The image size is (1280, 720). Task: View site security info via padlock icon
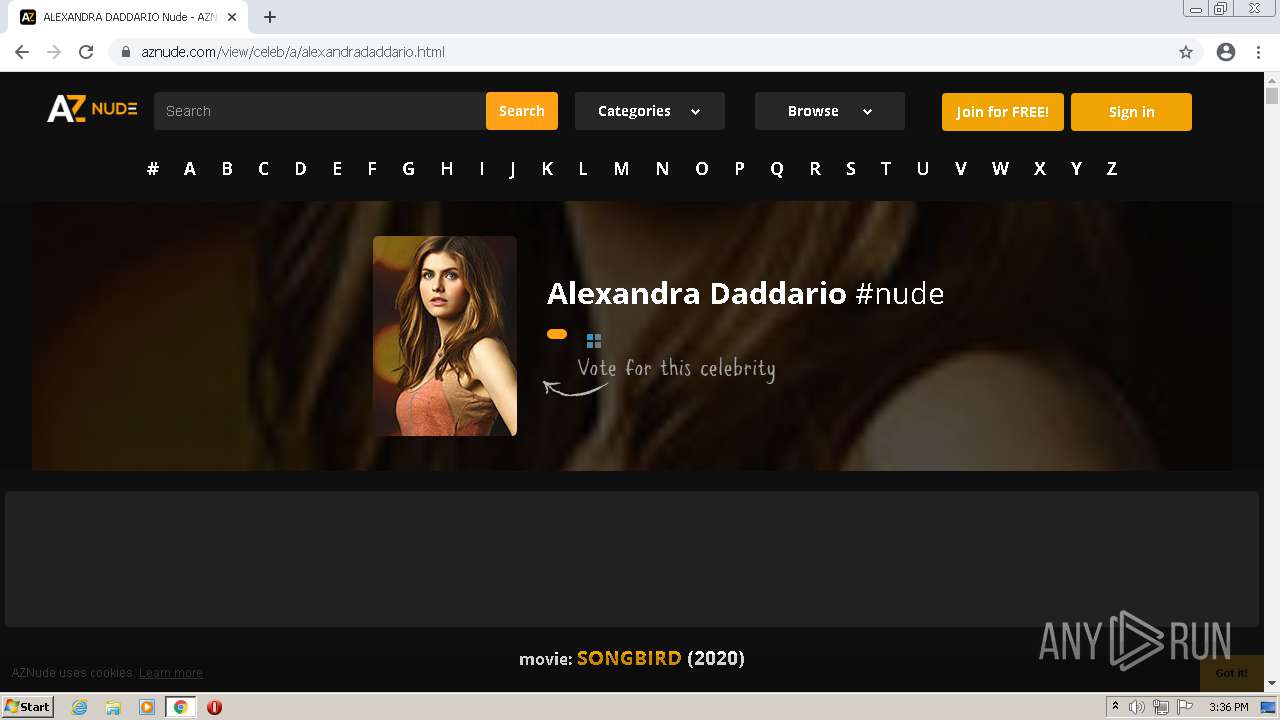[126, 52]
